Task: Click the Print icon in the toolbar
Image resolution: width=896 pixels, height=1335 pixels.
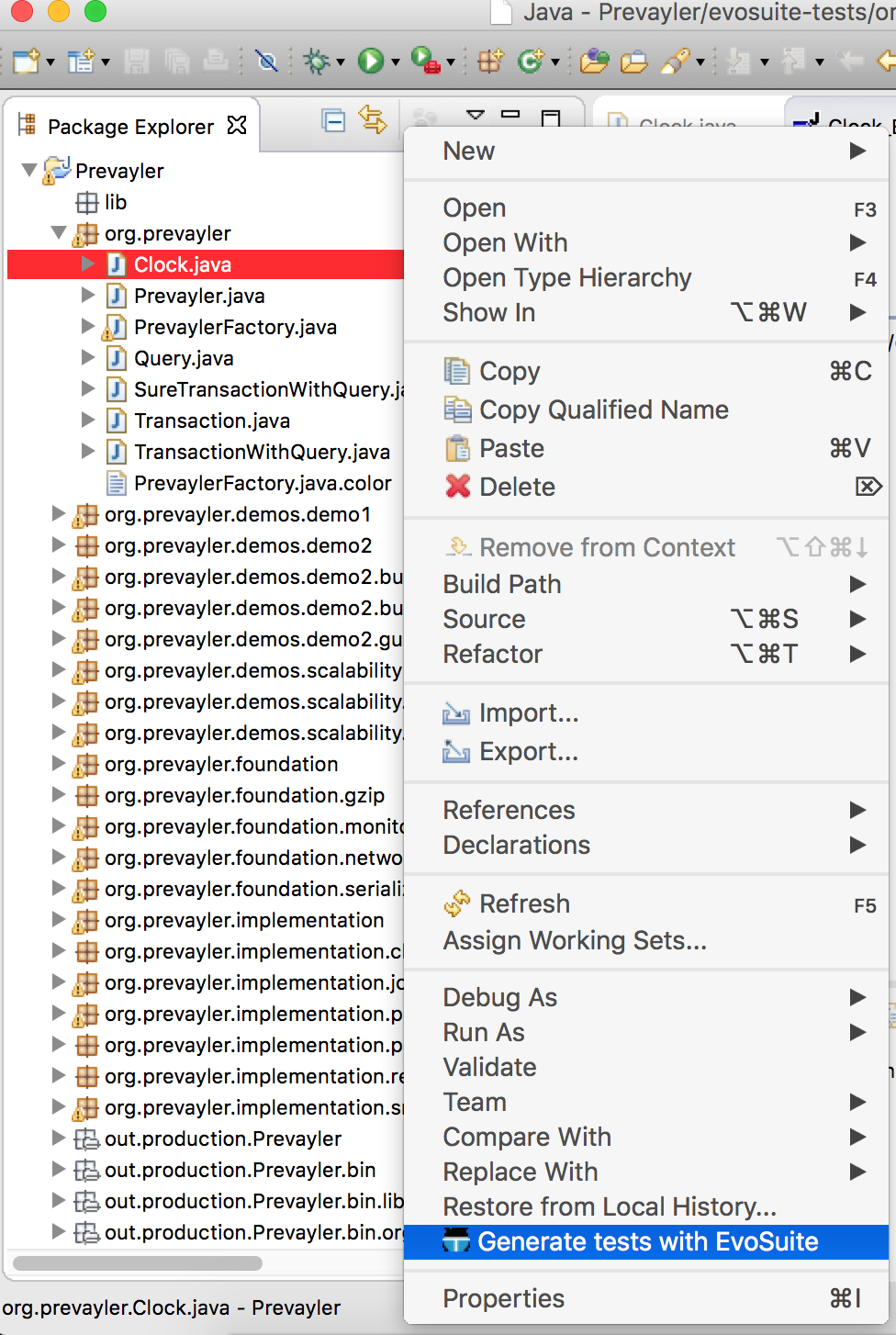Action: click(x=213, y=61)
